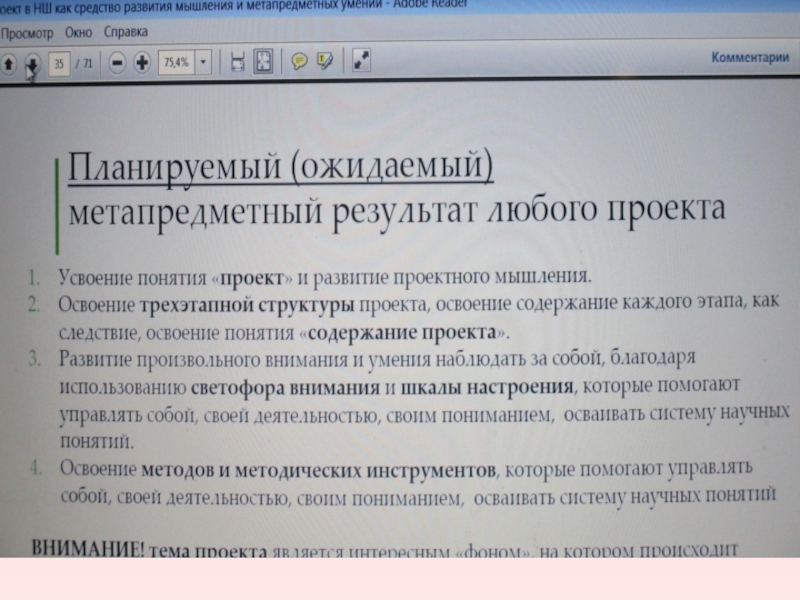This screenshot has width=800, height=600.
Task: Select the highlight text tool
Action: click(324, 61)
